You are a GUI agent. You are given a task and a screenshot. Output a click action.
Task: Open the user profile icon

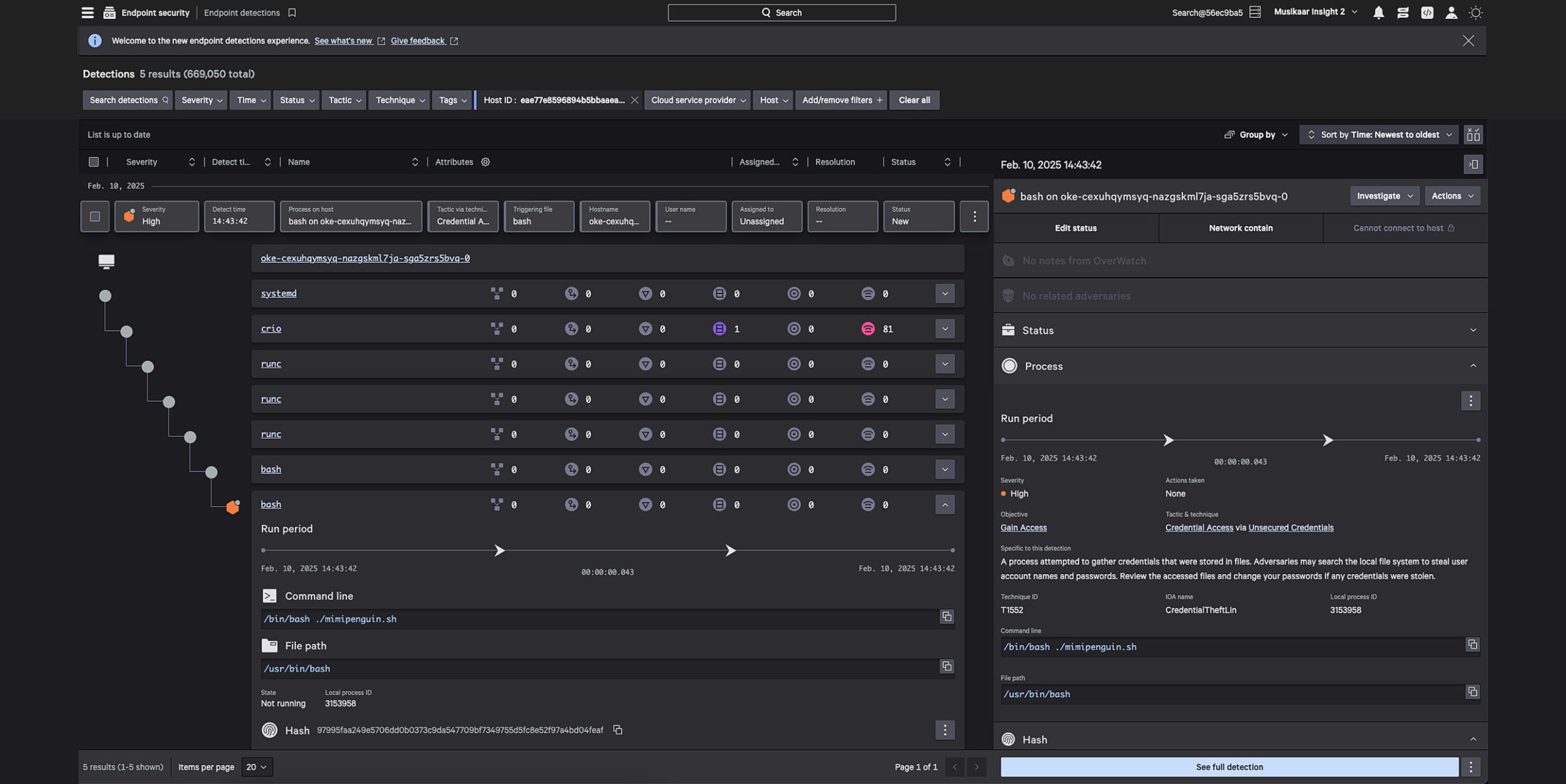pos(1451,12)
